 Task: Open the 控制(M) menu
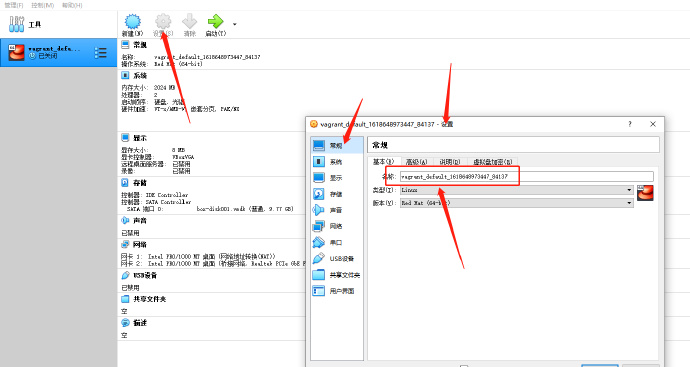coord(43,5)
